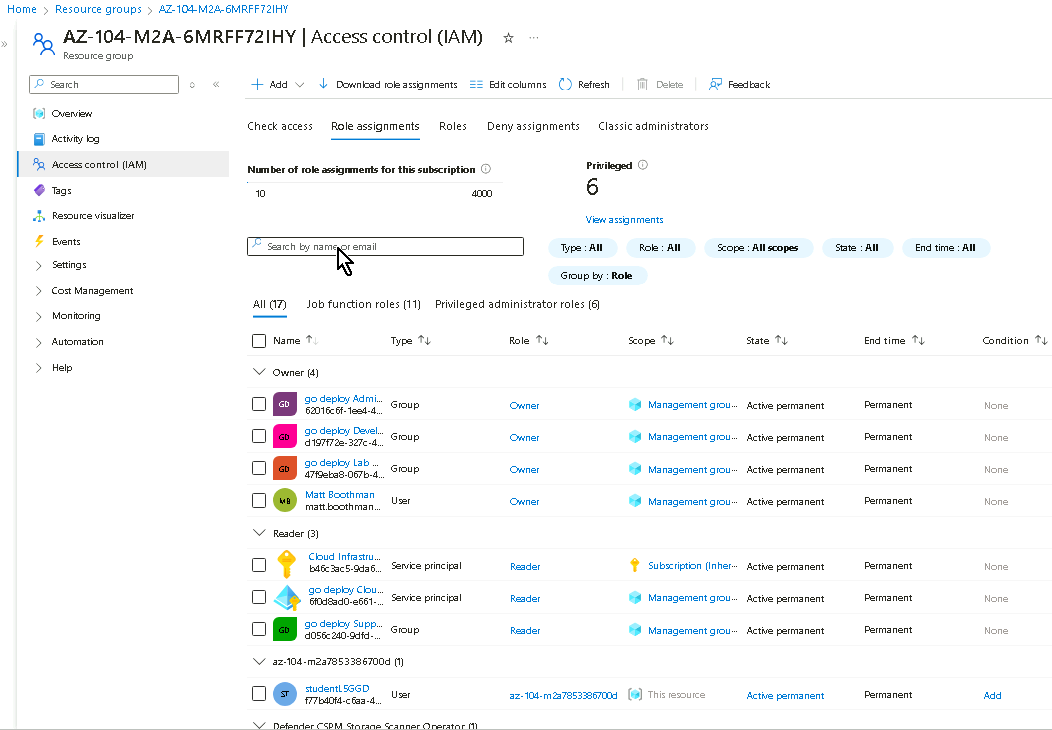Click the search by name or email field
Viewport: 1052px width, 730px height.
click(x=385, y=246)
